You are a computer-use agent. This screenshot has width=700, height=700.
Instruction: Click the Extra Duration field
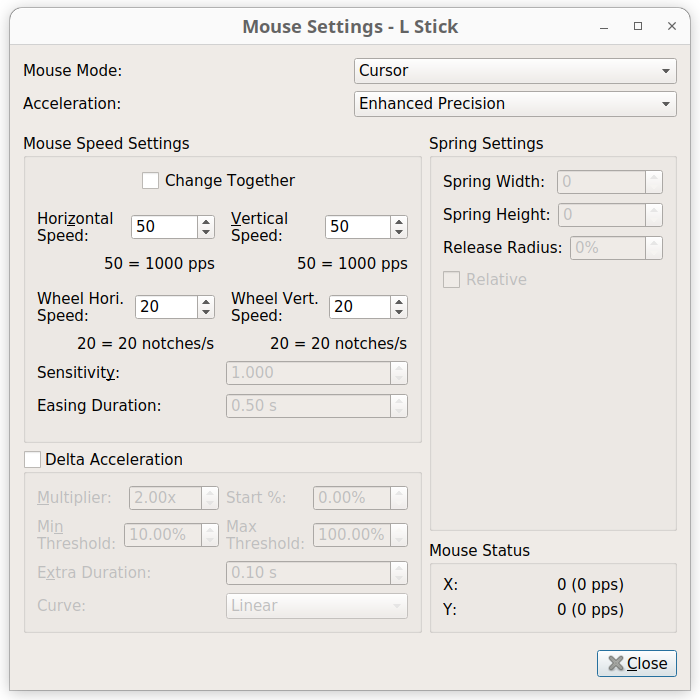point(309,573)
